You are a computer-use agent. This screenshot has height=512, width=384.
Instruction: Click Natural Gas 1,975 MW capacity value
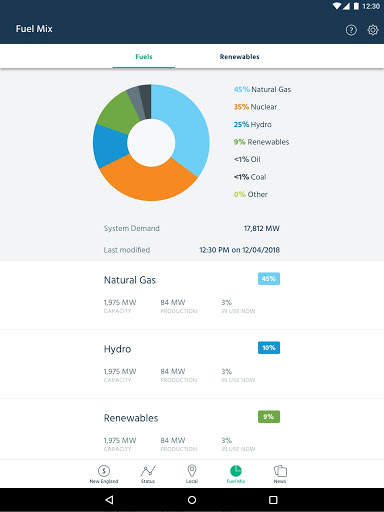coord(120,302)
